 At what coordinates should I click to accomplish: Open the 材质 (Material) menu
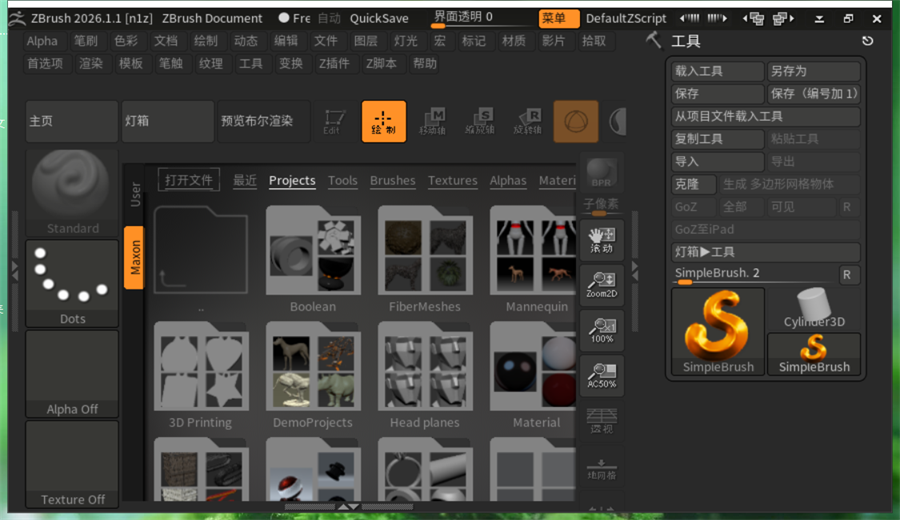click(x=514, y=41)
